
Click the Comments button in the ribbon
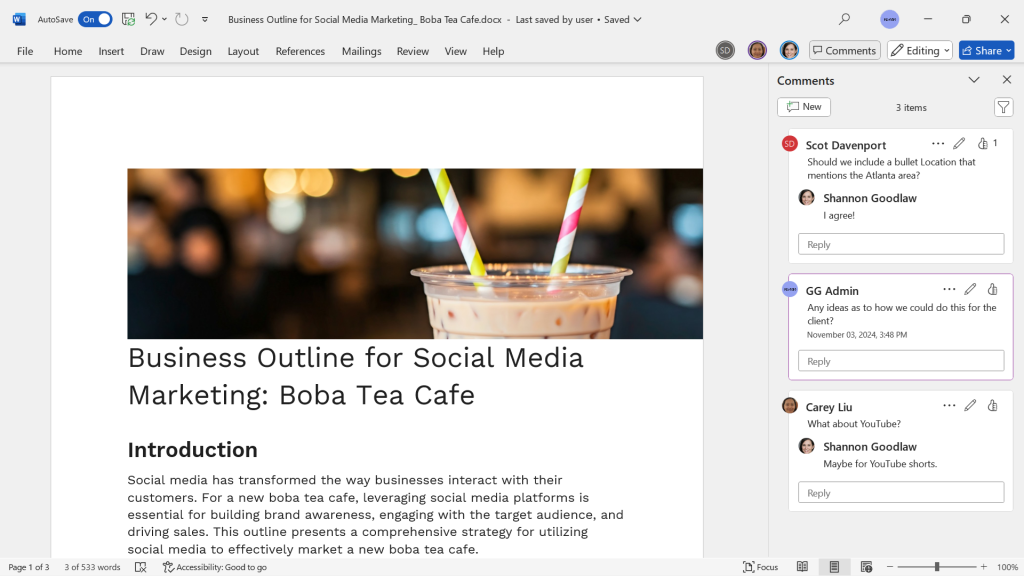844,50
